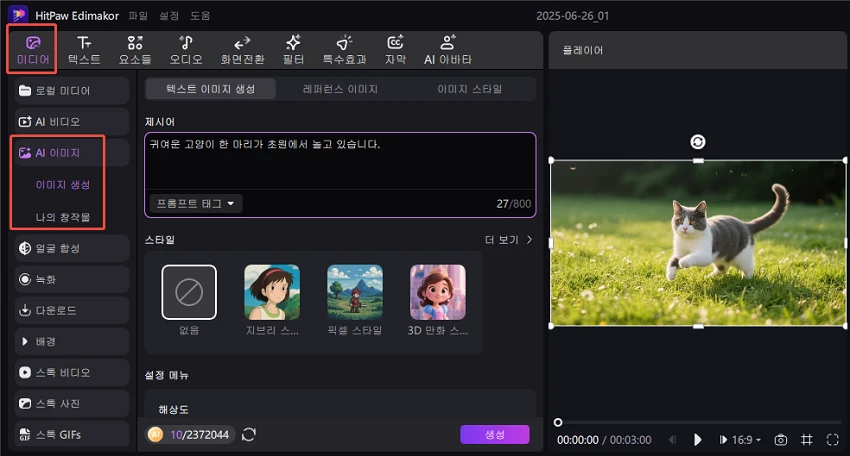Viewport: 850px width, 456px height.
Task: Open 다운로드 in sidebar
Action: tap(72, 310)
